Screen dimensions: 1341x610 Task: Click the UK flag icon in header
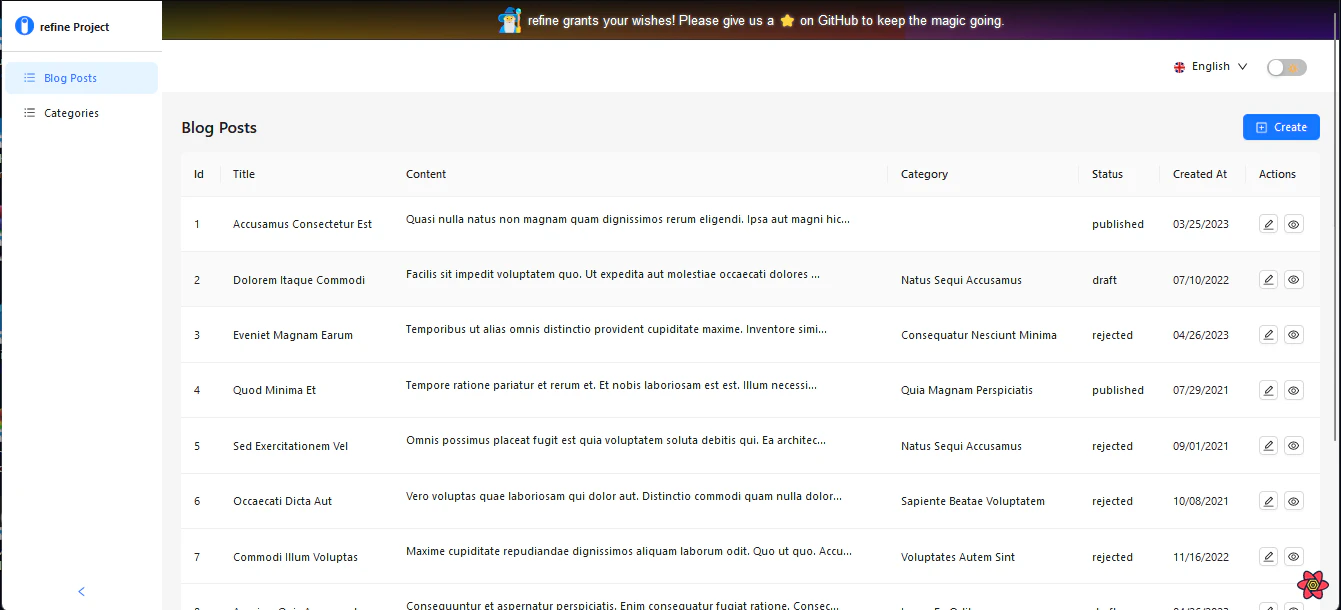(x=1180, y=67)
